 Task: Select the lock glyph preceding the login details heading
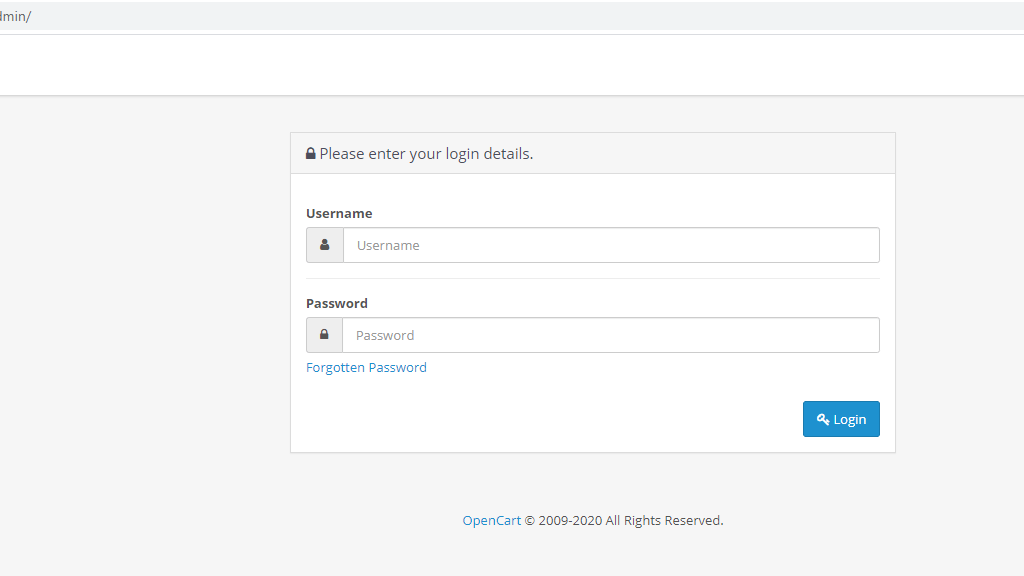tap(310, 152)
